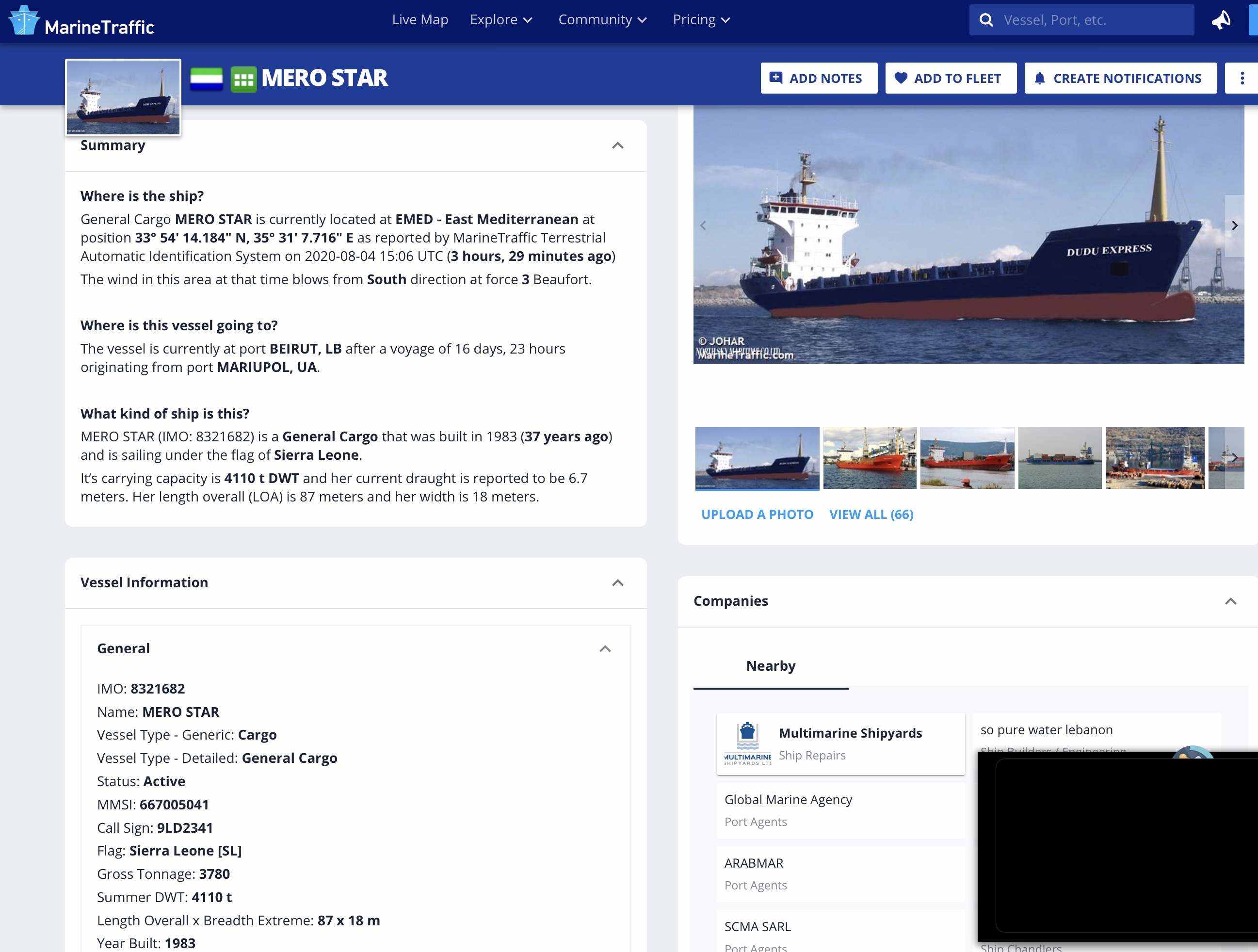Click the main DUDU EXPRESS ship photo
Screen dimensions: 1258x952
[x=968, y=234]
